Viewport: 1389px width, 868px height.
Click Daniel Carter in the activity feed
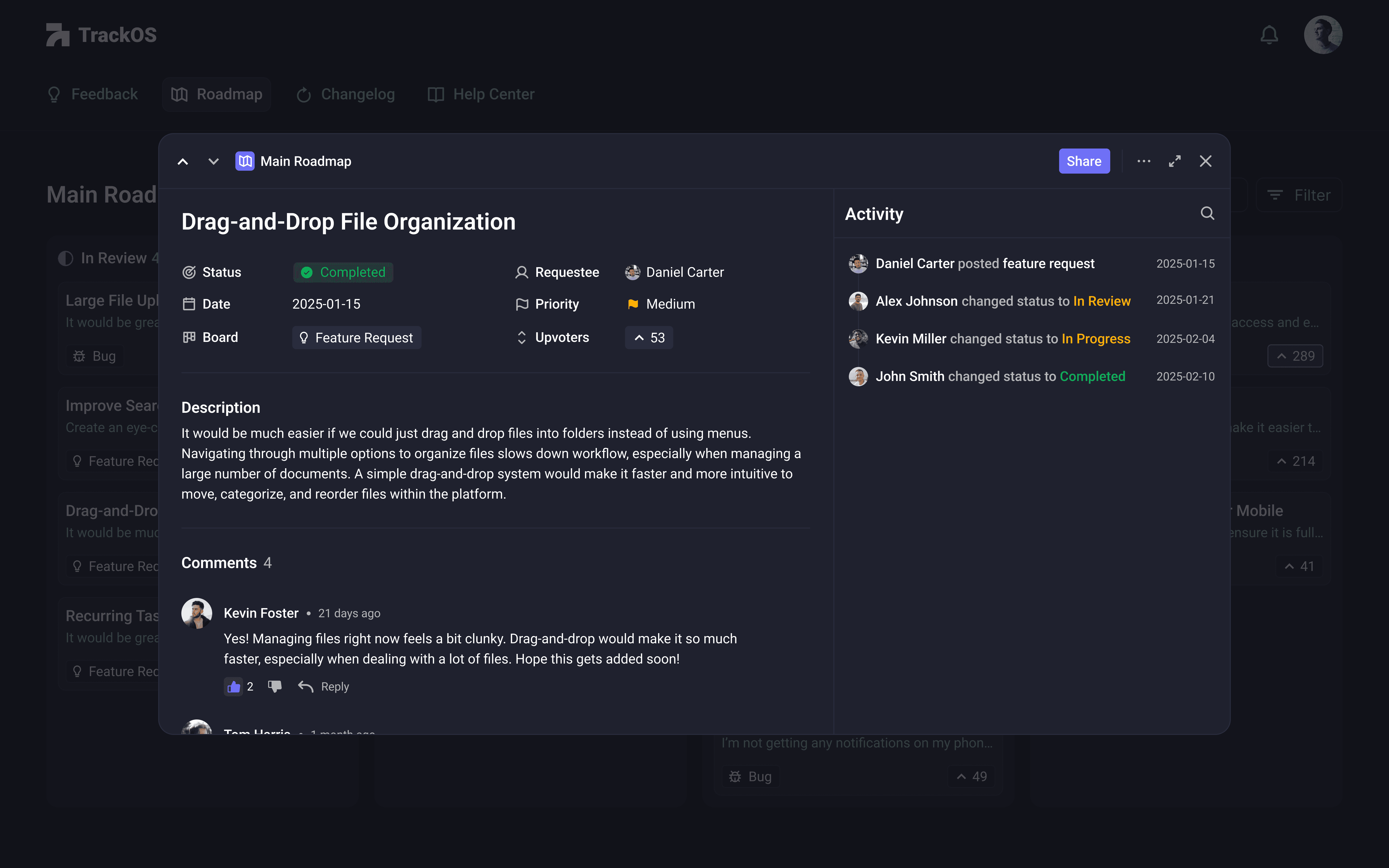tap(915, 264)
